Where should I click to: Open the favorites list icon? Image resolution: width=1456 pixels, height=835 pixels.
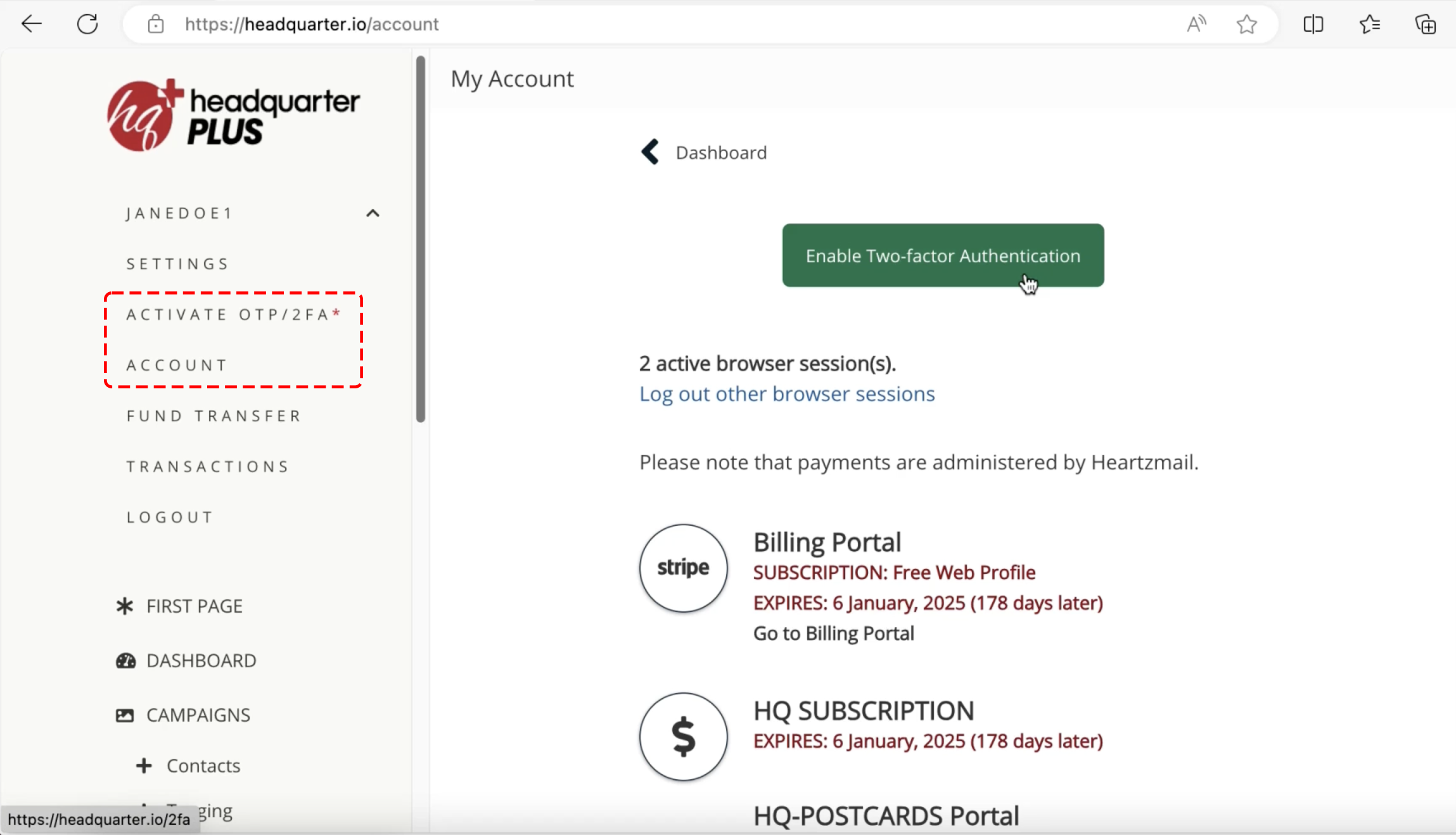tap(1369, 24)
